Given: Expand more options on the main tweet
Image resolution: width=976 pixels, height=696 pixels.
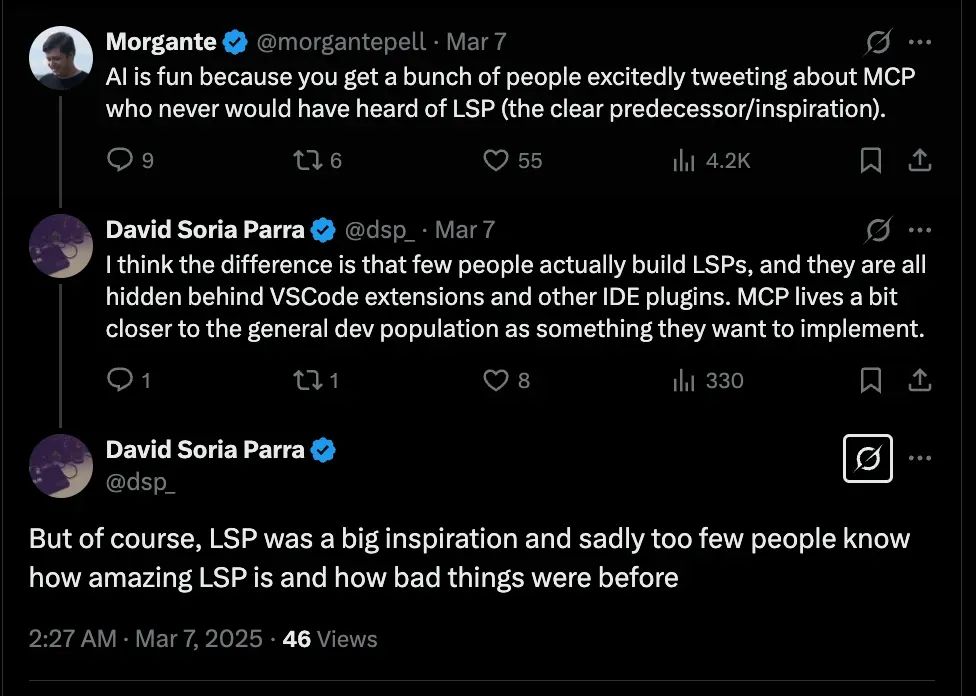Looking at the screenshot, I should 920,459.
